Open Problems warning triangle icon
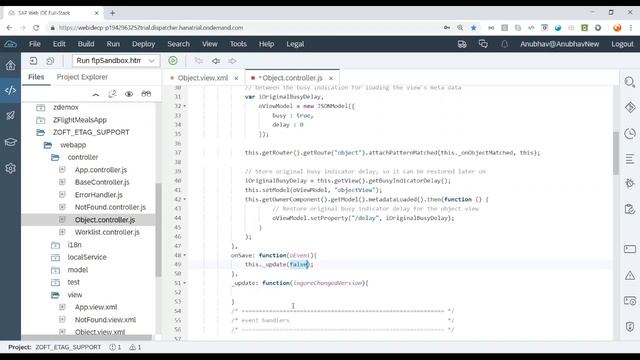 coord(630,276)
